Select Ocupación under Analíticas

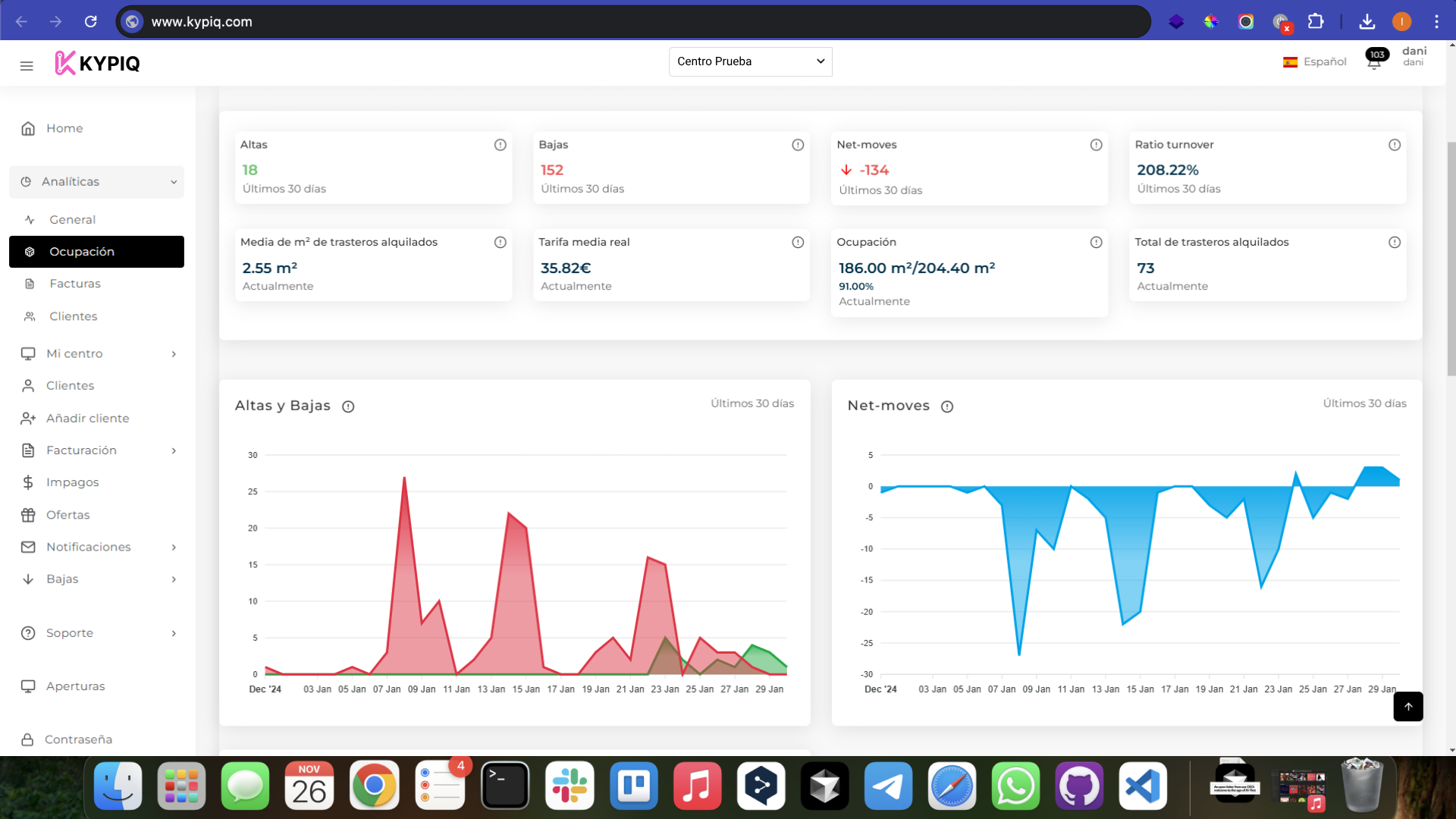click(82, 251)
